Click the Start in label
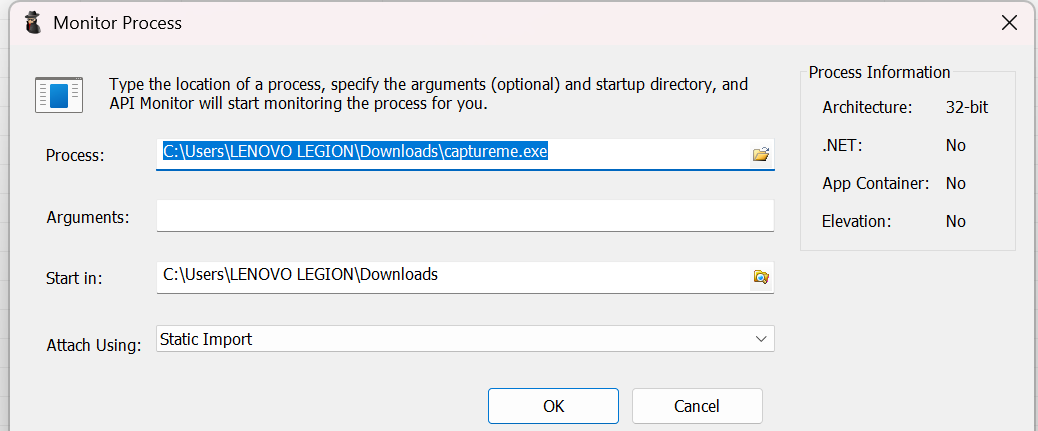Screen dimensions: 1038x431 (75, 279)
